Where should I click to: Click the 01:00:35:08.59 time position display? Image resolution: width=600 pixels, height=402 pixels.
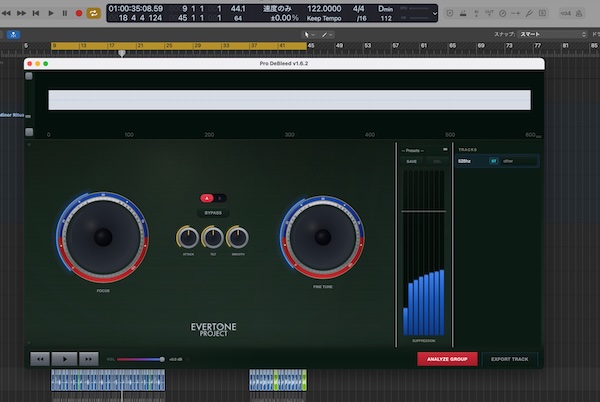click(x=135, y=8)
